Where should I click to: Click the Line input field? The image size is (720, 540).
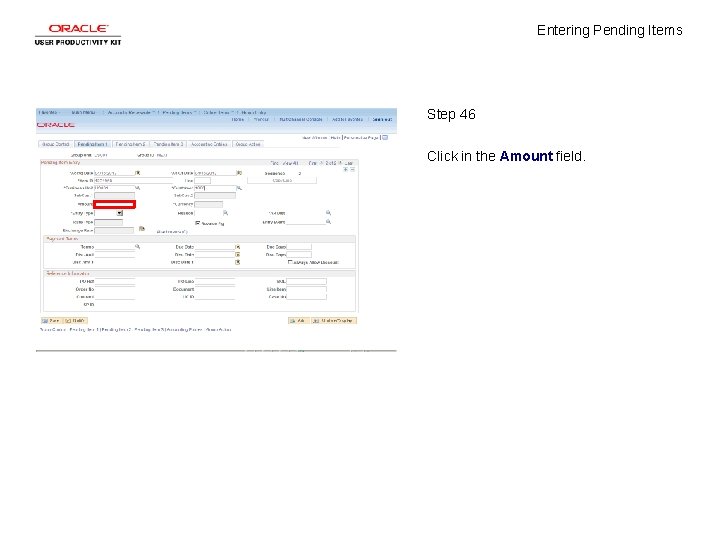coord(202,180)
